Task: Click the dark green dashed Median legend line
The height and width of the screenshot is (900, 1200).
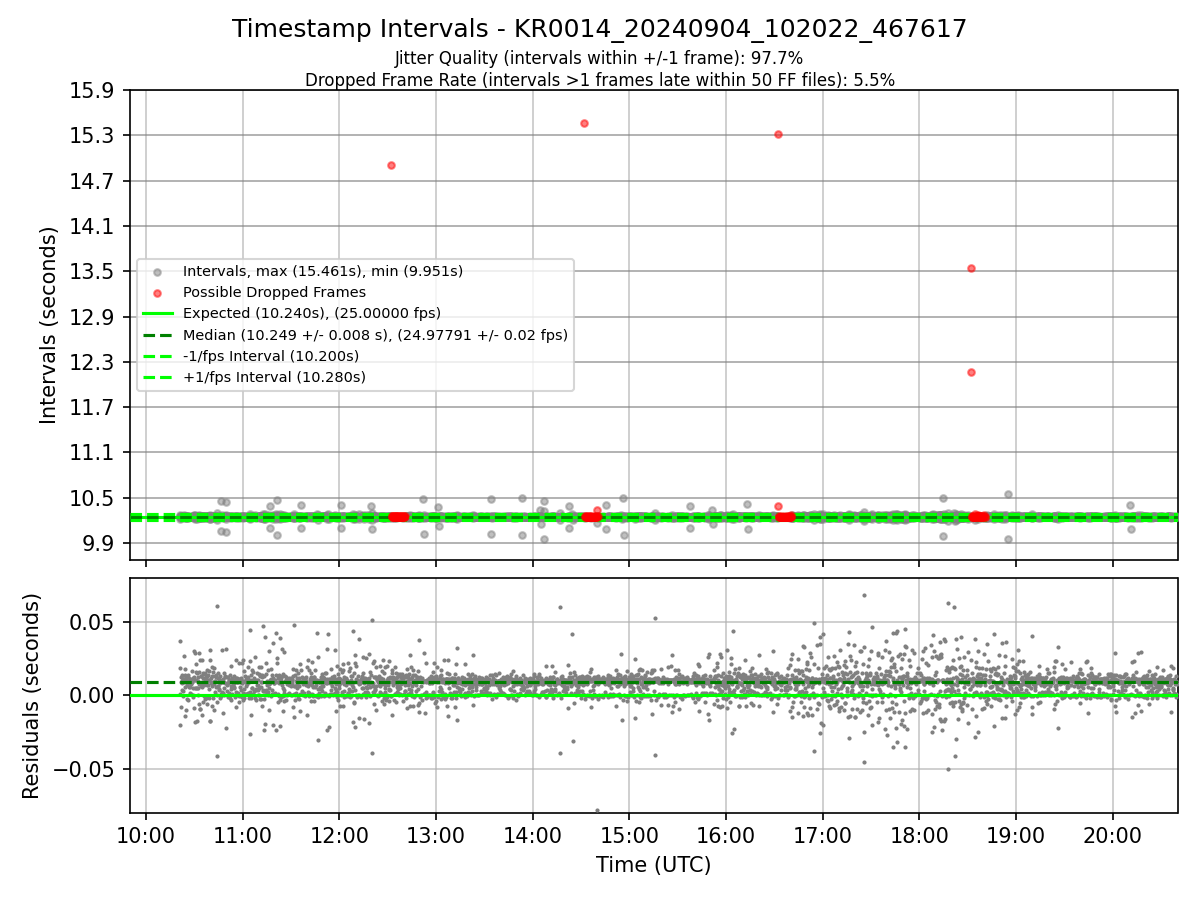Action: [x=157, y=335]
